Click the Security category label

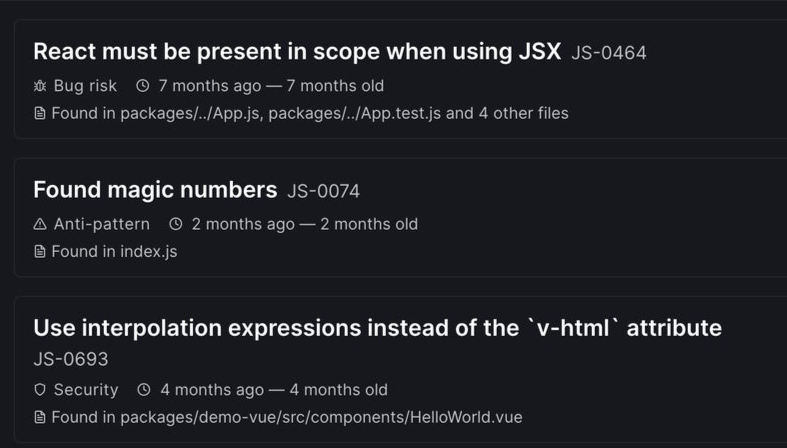86,390
